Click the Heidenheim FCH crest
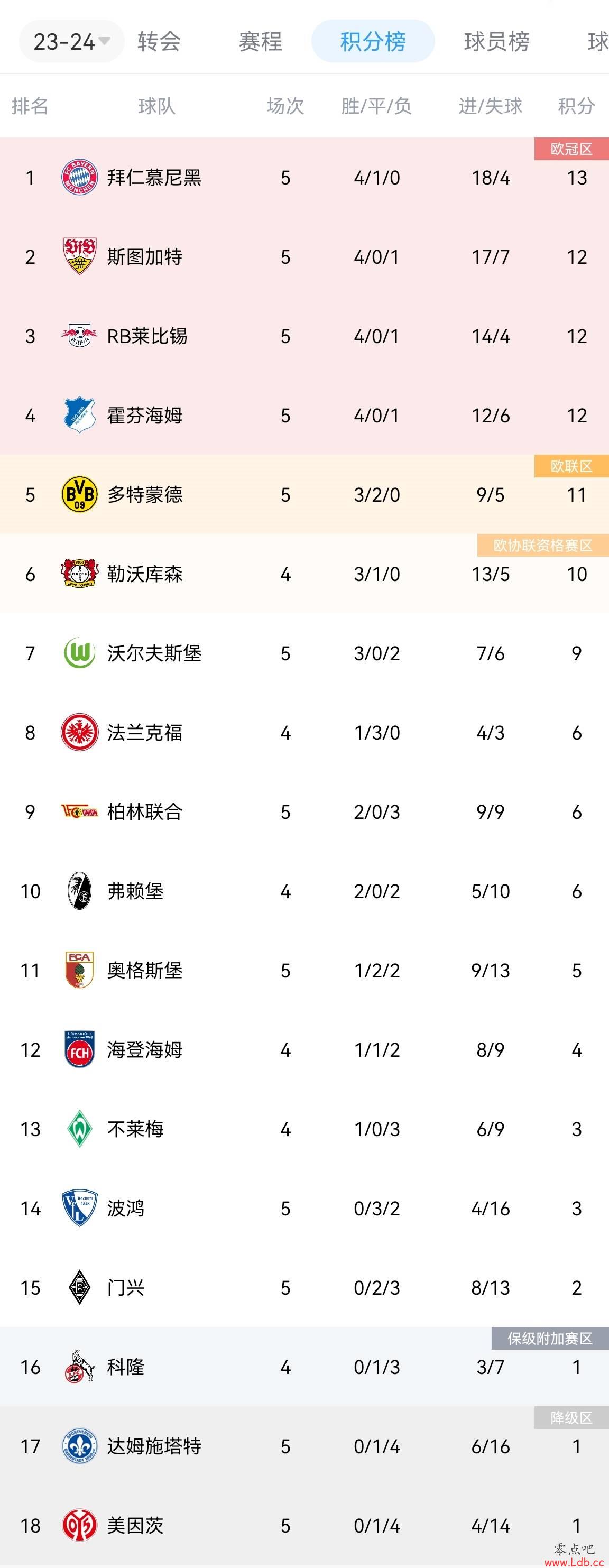 pos(80,1049)
